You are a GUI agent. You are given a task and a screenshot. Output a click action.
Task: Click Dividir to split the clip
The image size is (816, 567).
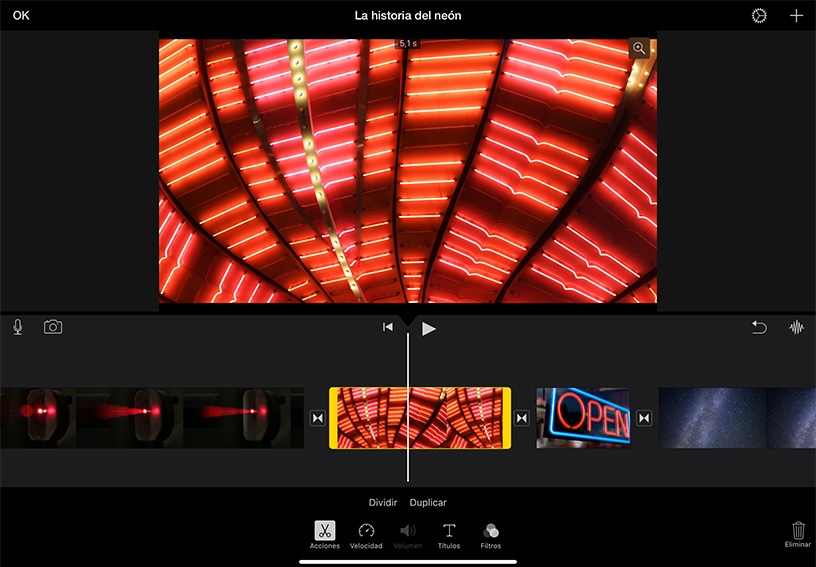[x=382, y=502]
